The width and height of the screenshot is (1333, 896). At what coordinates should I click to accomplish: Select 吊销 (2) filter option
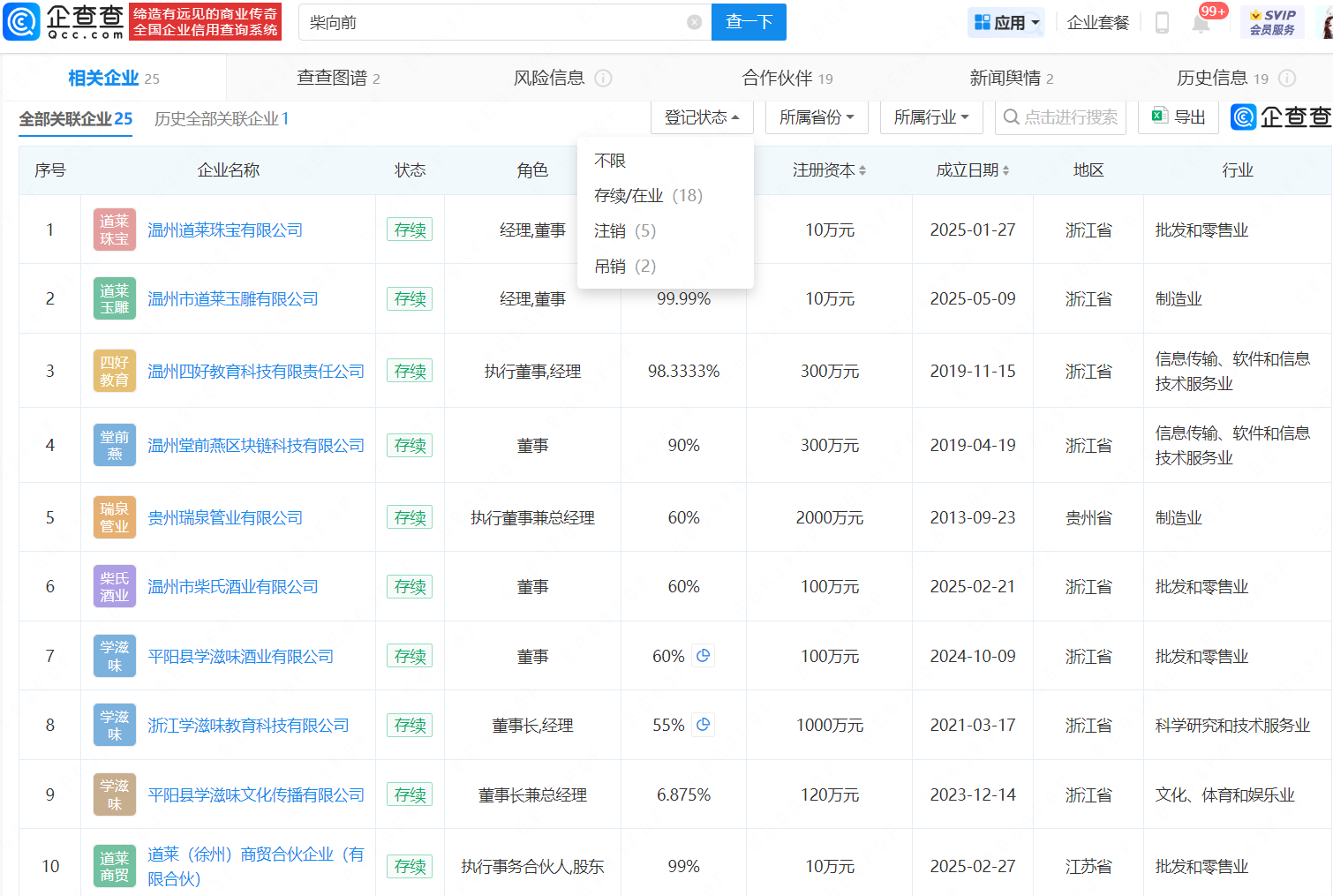click(x=625, y=266)
